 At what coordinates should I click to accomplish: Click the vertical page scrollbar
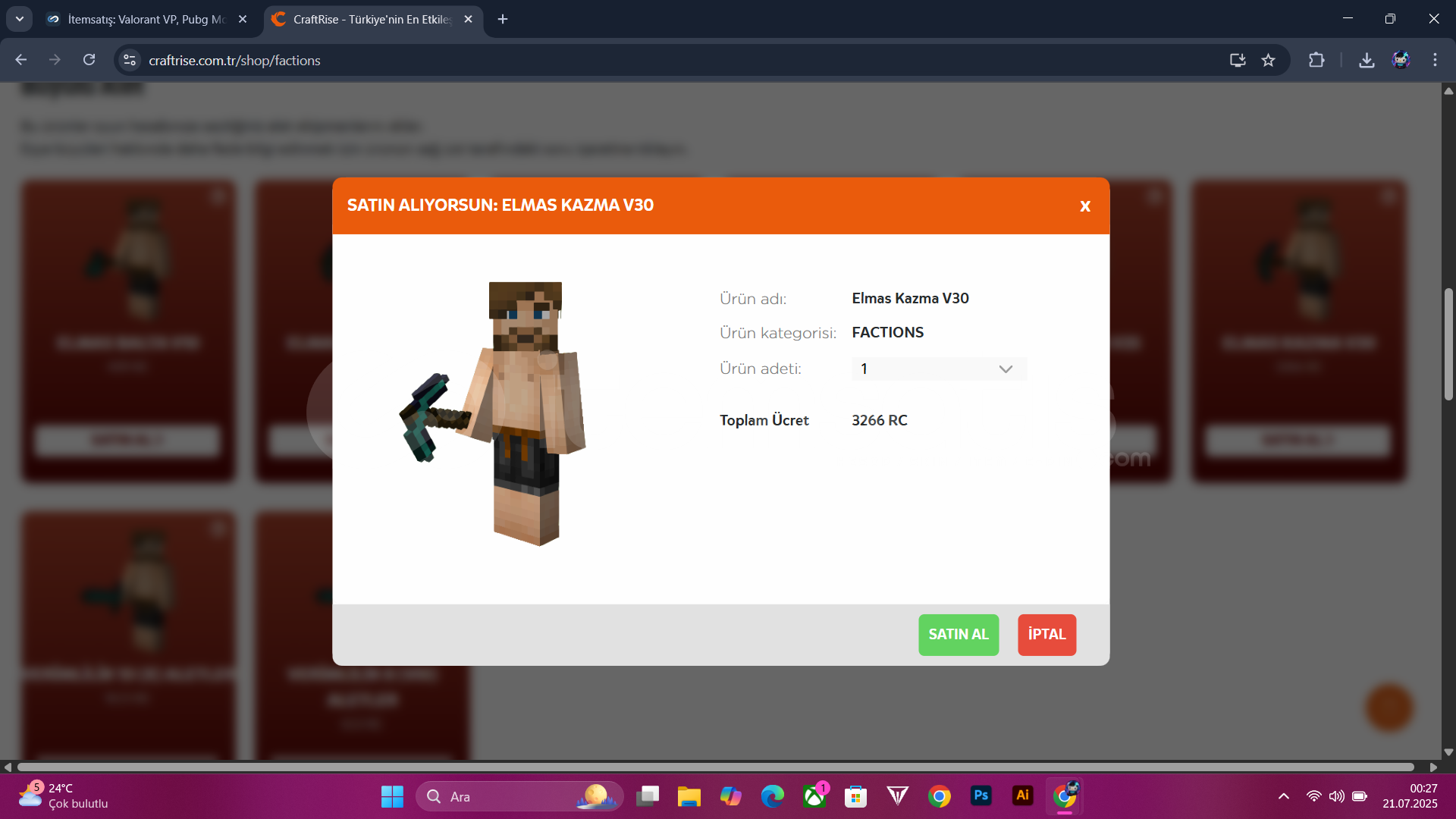click(1448, 344)
